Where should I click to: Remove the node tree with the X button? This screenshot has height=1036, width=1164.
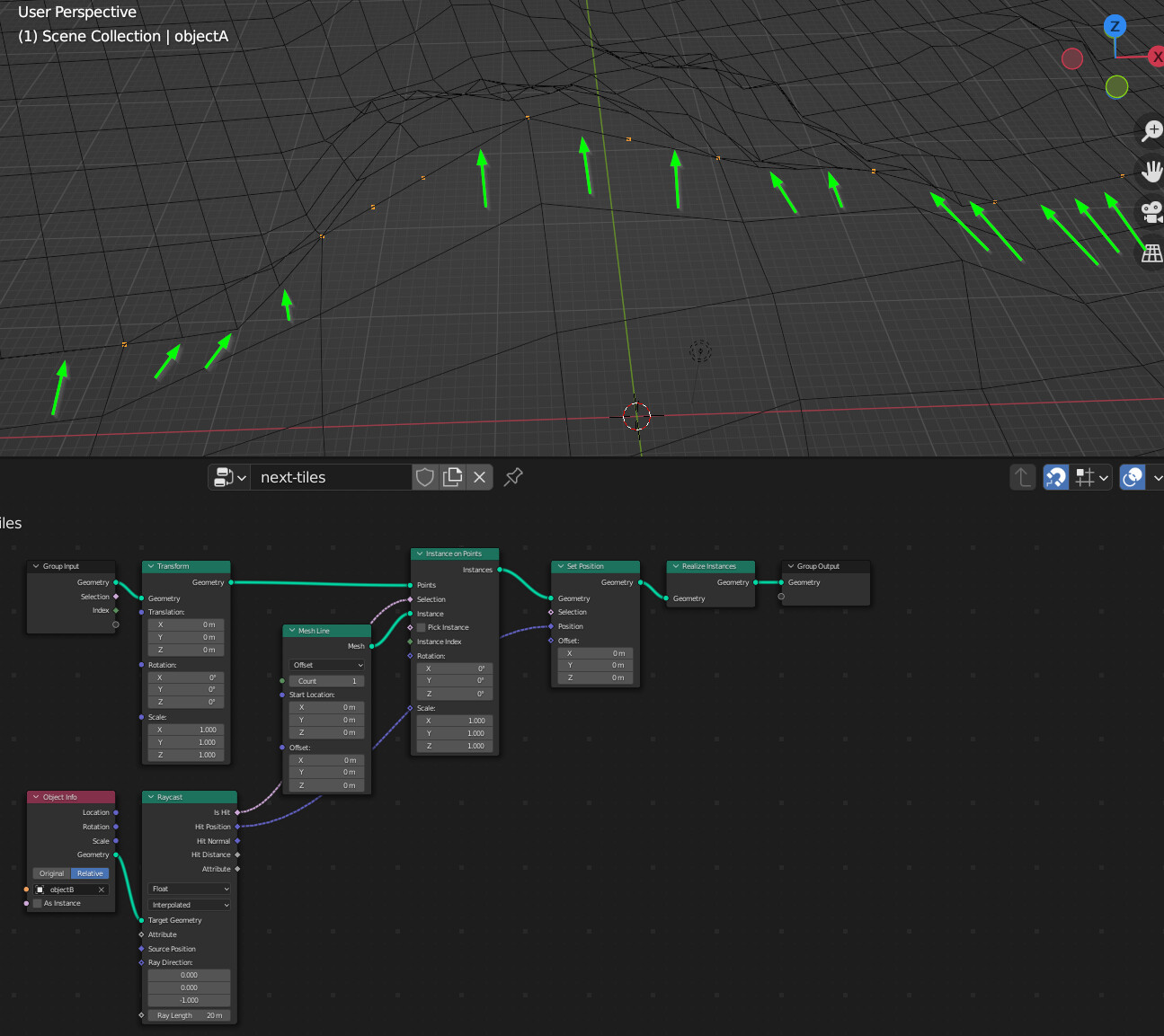click(x=479, y=477)
